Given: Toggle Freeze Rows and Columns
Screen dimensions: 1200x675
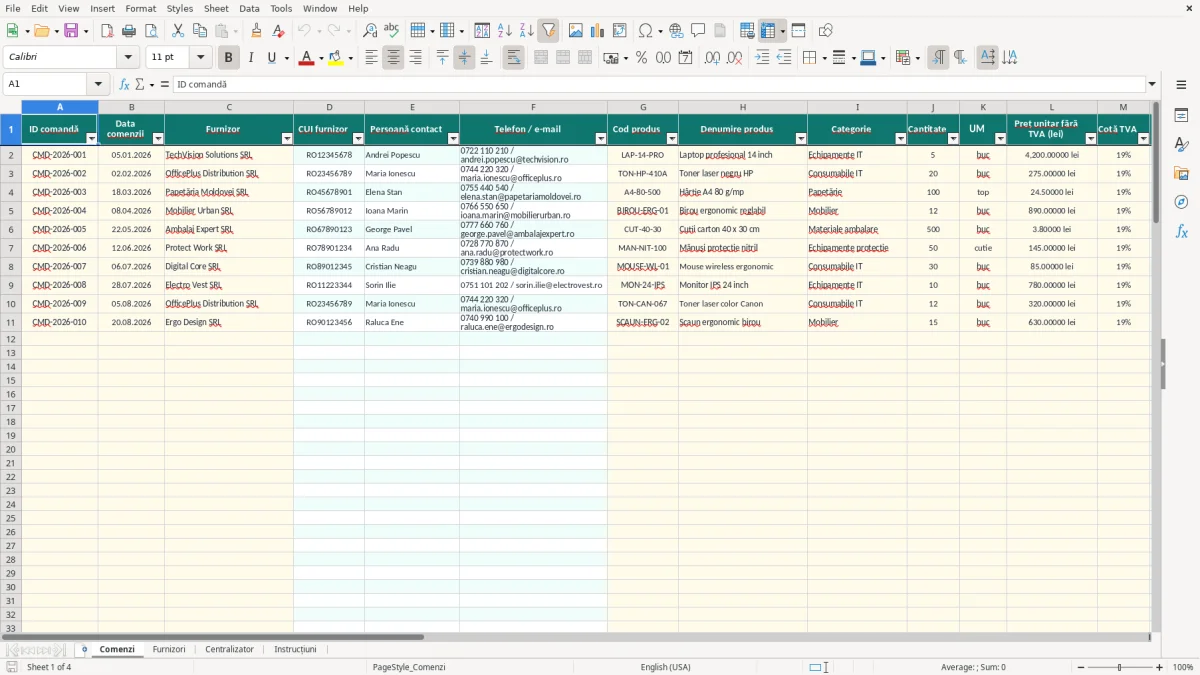Looking at the screenshot, I should 768,31.
